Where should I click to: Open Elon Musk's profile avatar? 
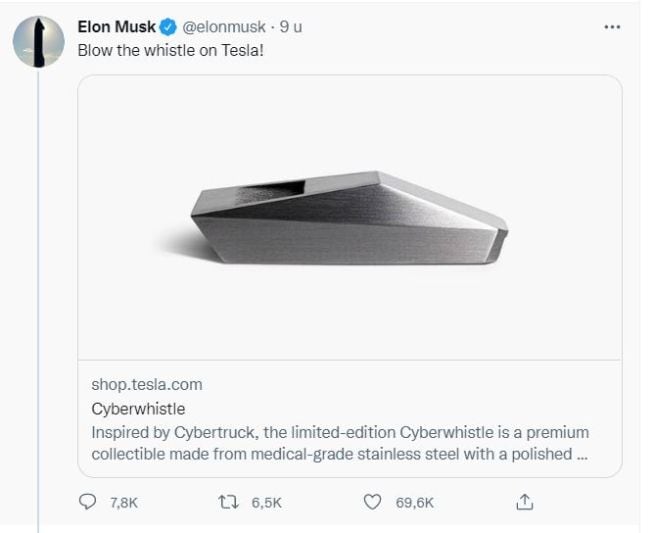37,42
